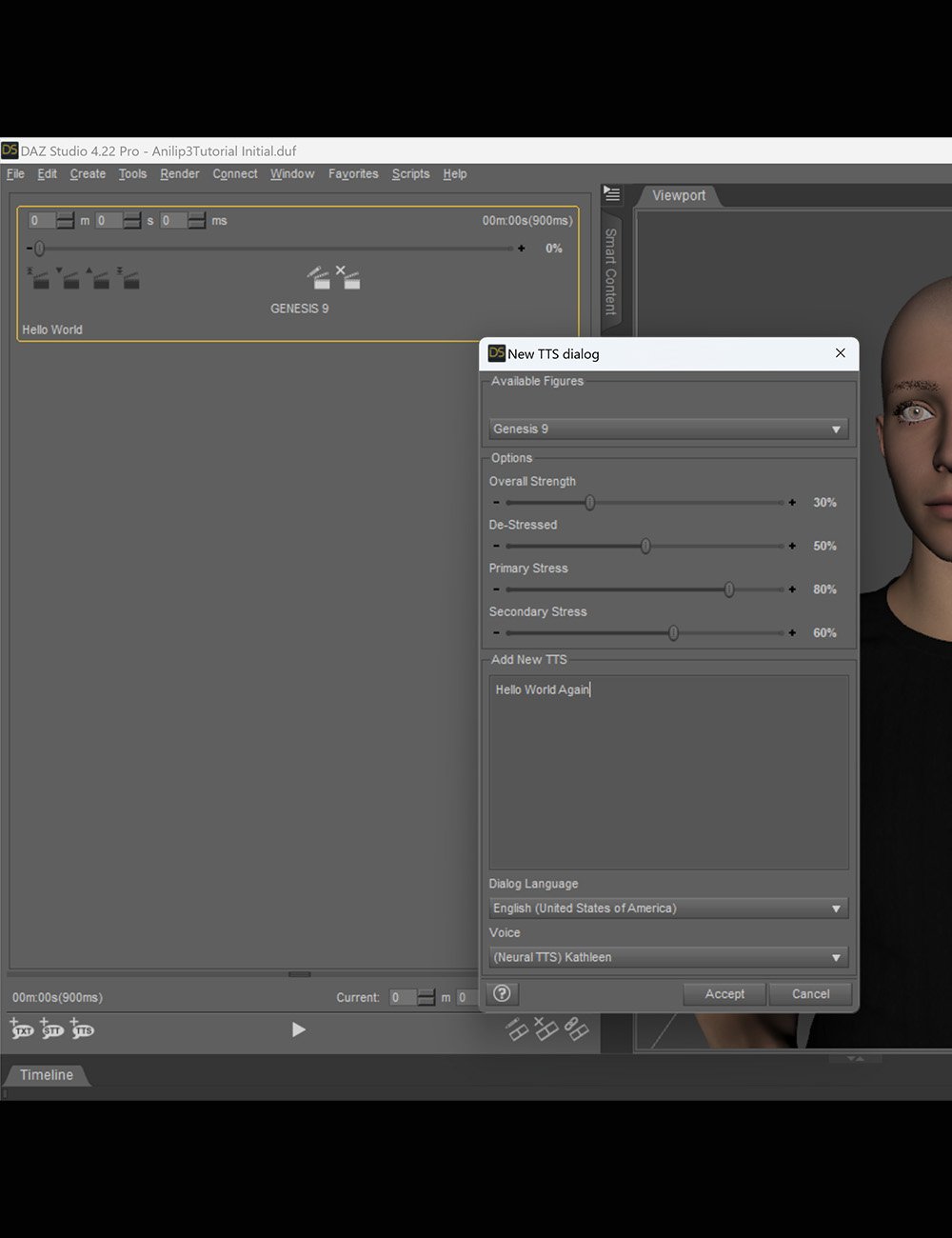Click the link blocks icon at bottom right
This screenshot has height=1238, width=952.
(577, 1029)
